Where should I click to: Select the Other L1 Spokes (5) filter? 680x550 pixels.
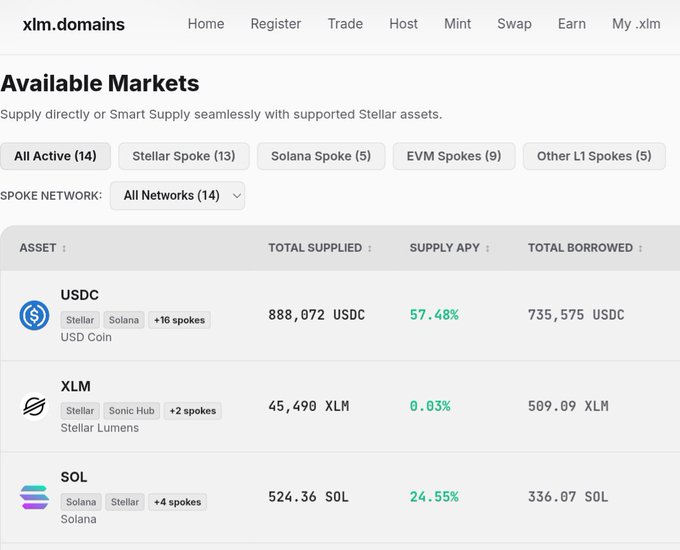[594, 156]
